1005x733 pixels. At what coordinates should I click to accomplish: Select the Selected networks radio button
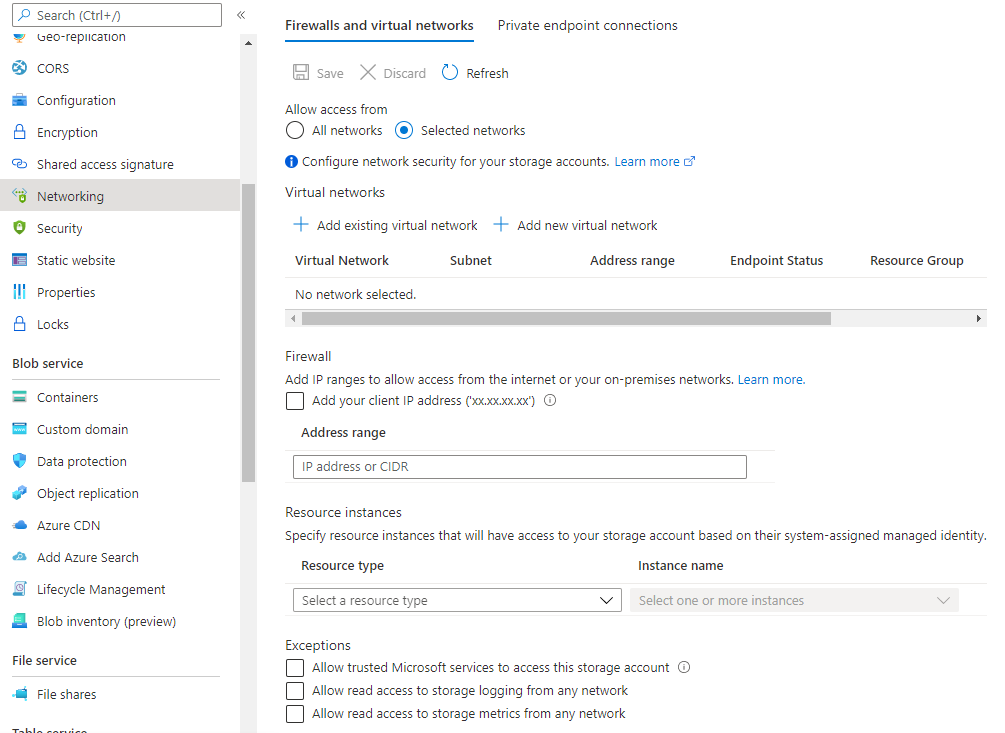(404, 130)
